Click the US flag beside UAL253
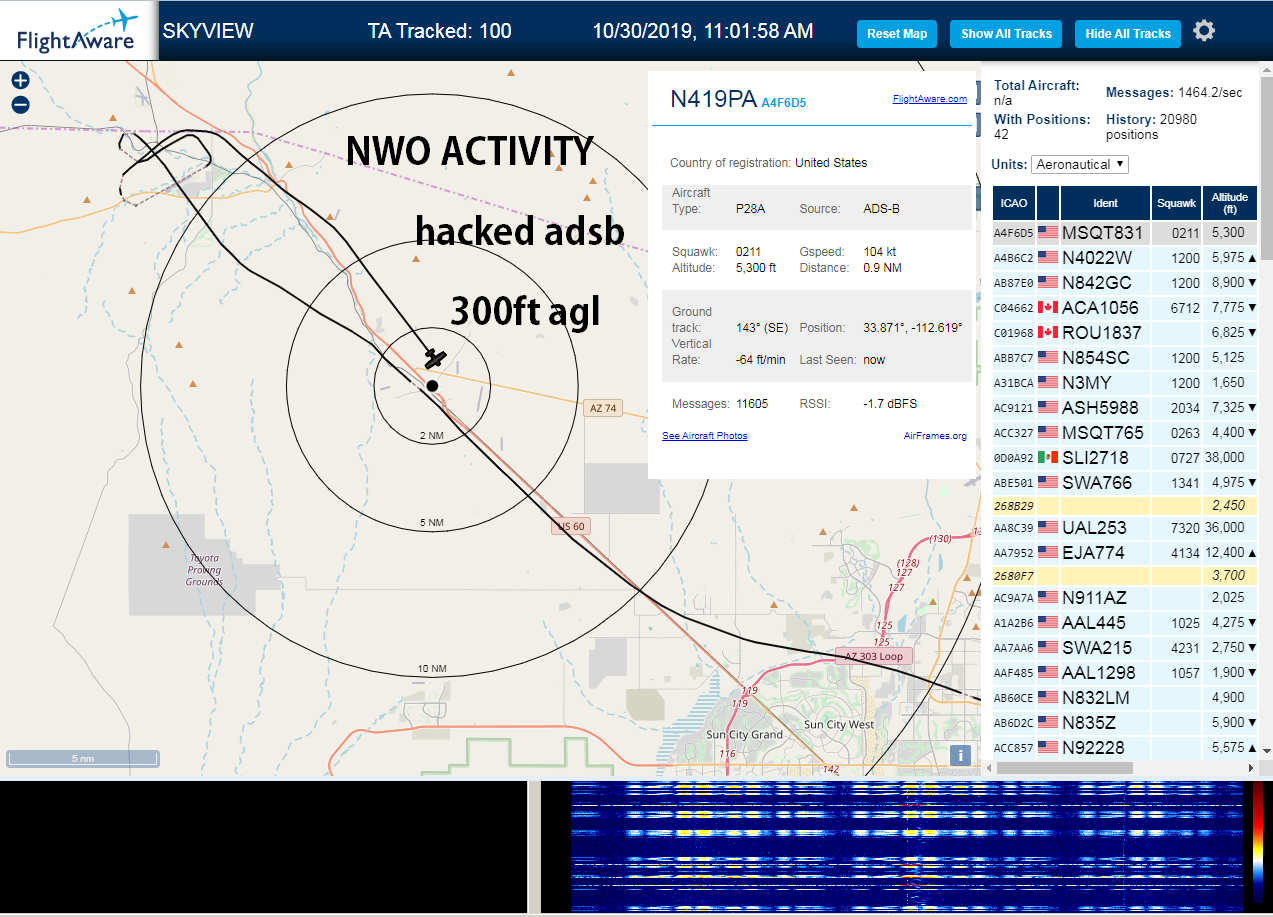The height and width of the screenshot is (917, 1273). click(1048, 527)
